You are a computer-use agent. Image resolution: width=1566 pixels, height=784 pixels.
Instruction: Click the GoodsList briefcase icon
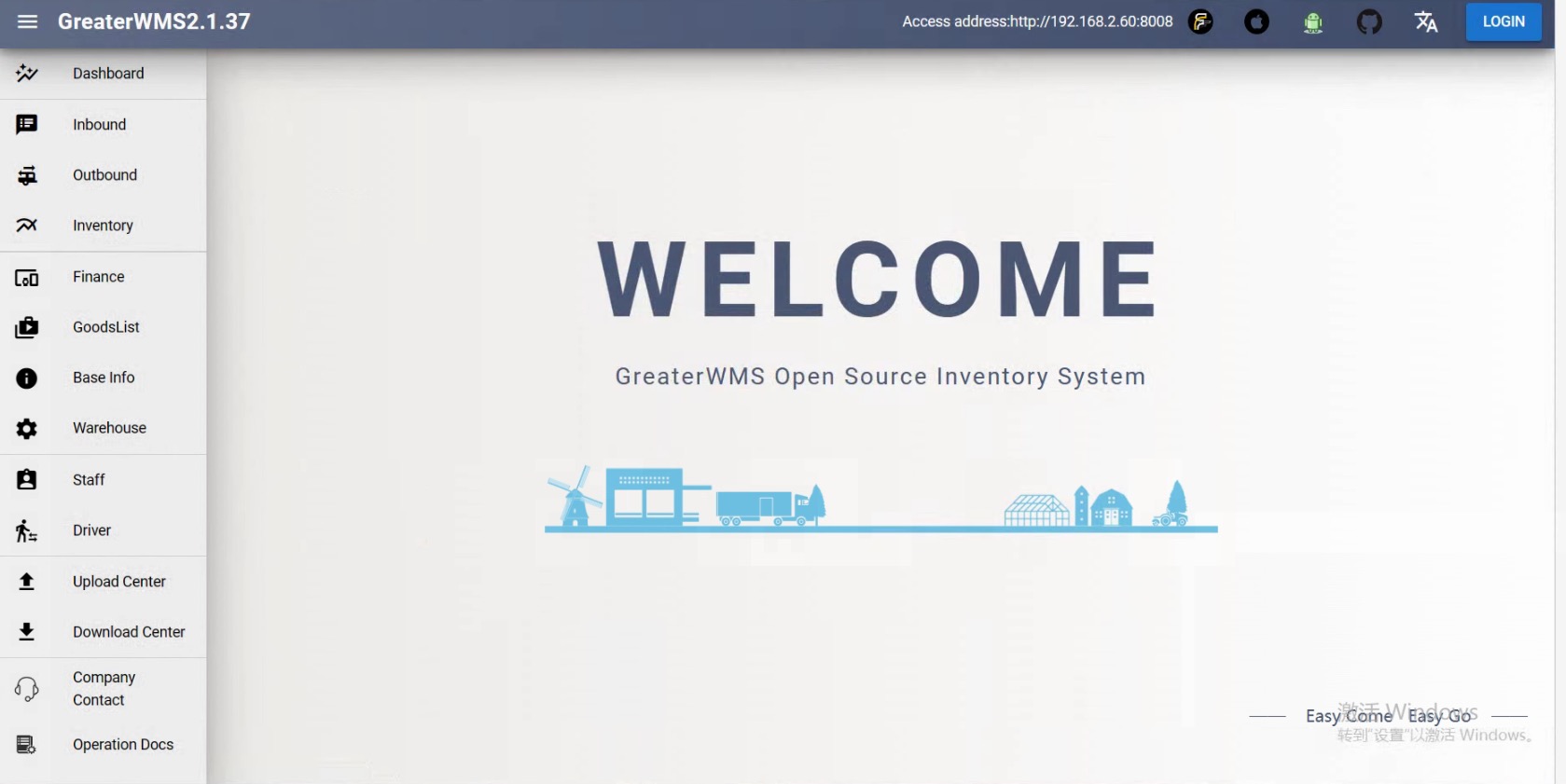click(x=27, y=327)
